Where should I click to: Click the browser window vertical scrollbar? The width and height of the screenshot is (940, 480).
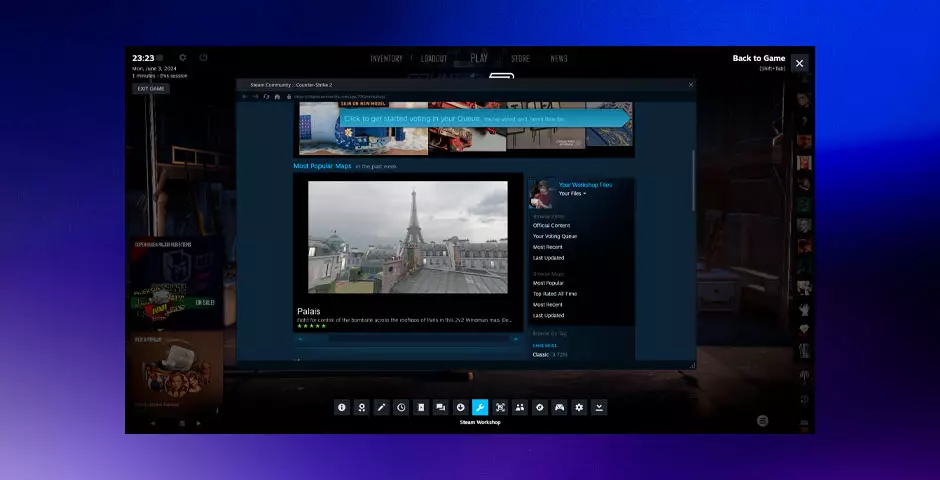694,180
